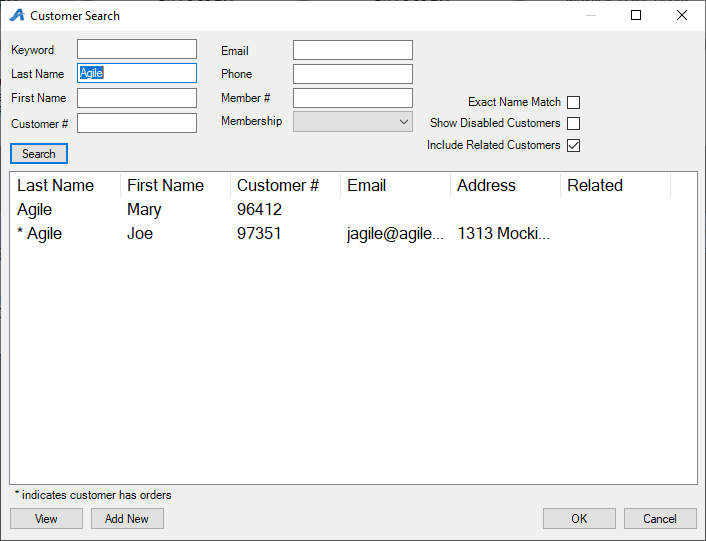This screenshot has width=706, height=541.
Task: Maximize the Customer Search window
Action: [x=636, y=16]
